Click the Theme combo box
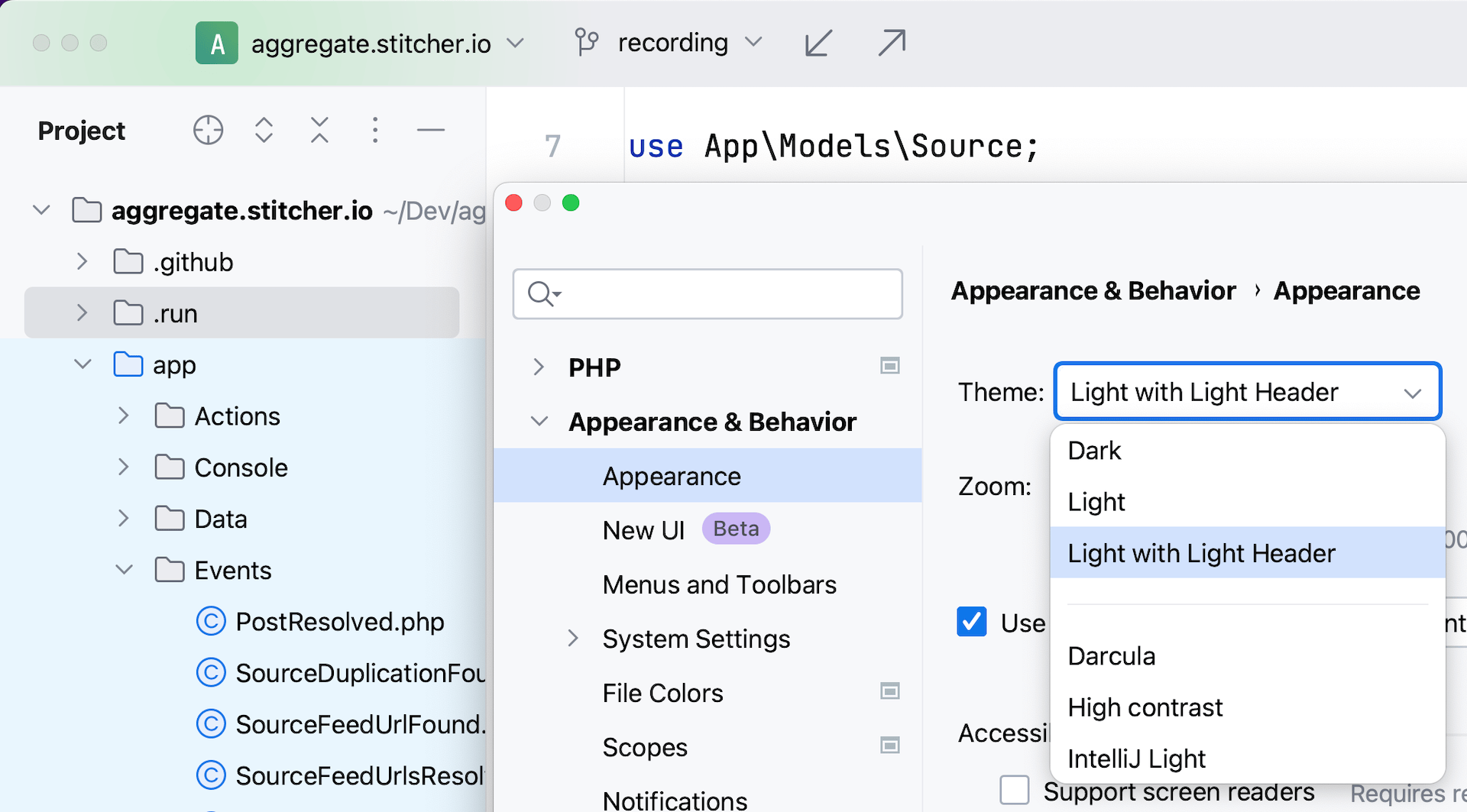The image size is (1467, 812). pyautogui.click(x=1247, y=392)
